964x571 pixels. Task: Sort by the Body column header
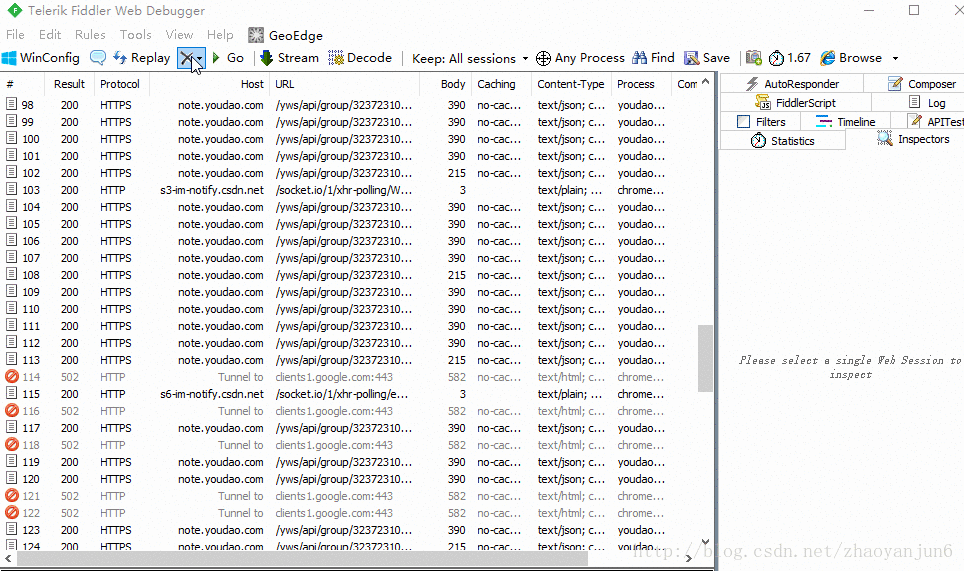446,84
